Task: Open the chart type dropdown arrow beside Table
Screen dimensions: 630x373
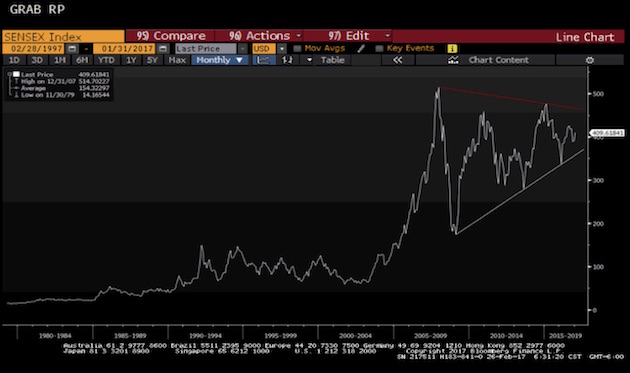Action: click(x=309, y=60)
